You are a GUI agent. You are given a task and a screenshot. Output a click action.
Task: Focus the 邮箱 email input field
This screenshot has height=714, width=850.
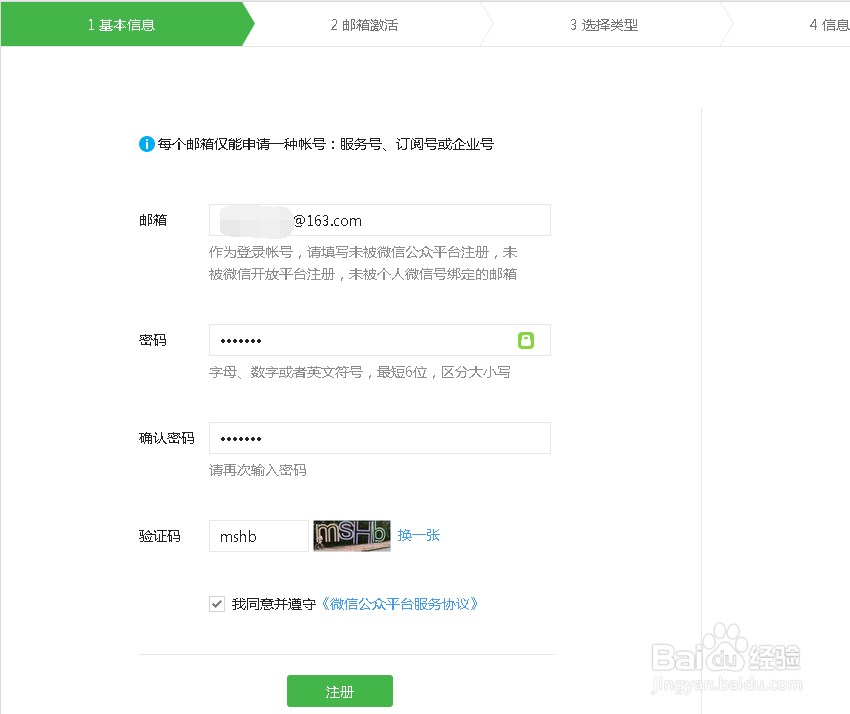[x=380, y=220]
